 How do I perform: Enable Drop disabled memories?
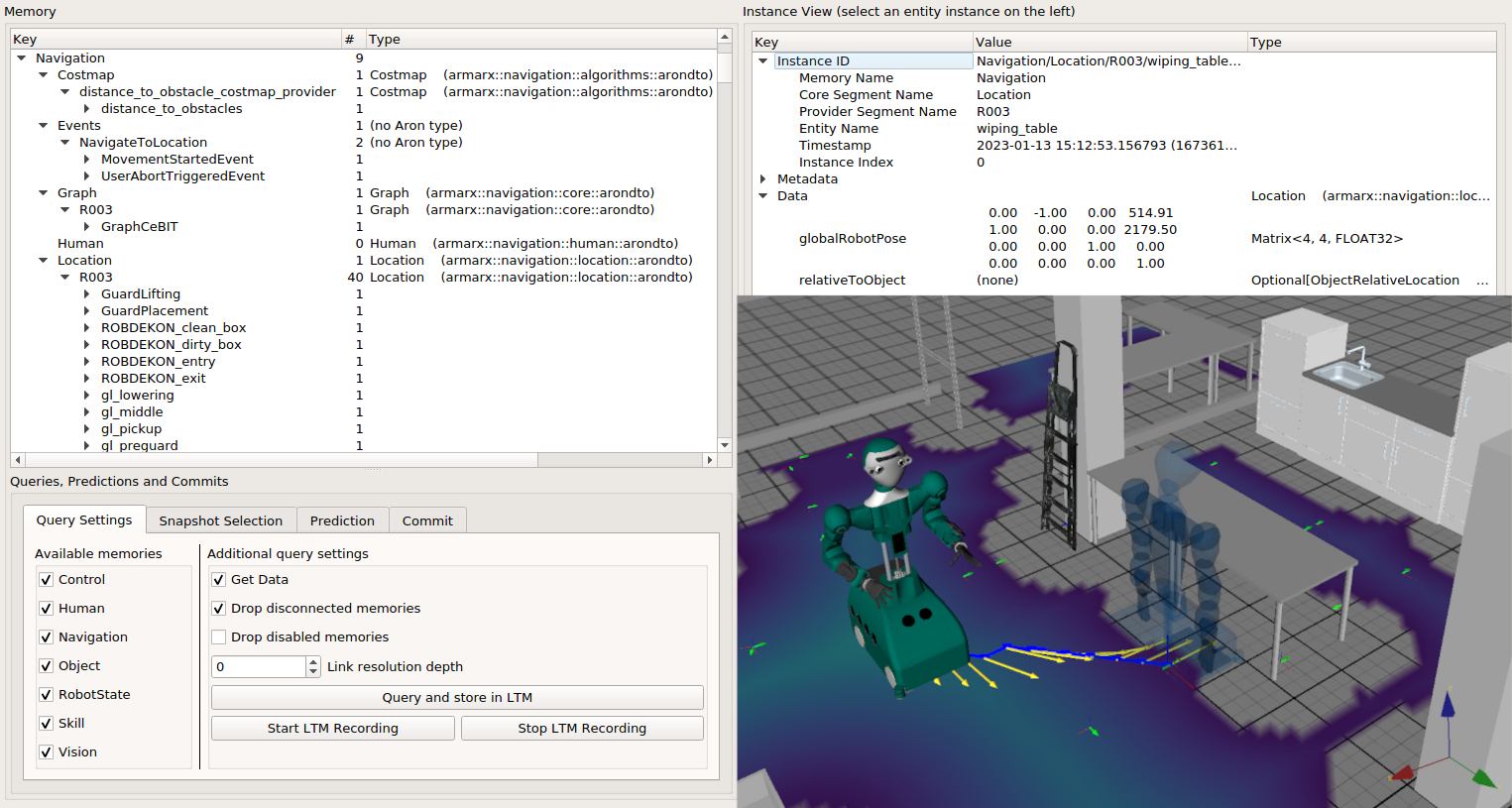pyautogui.click(x=219, y=637)
